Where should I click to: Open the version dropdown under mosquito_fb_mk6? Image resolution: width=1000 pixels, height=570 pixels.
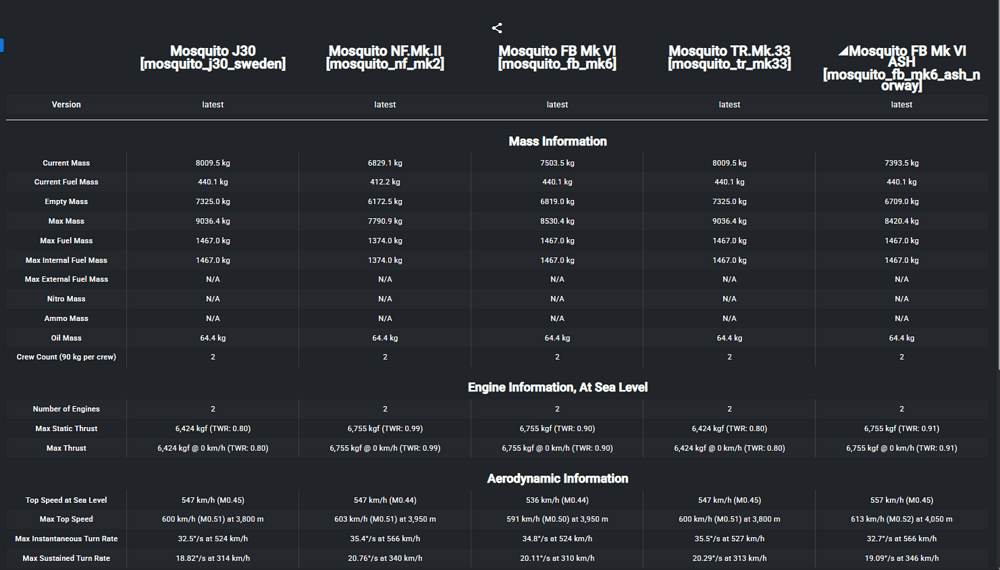[x=557, y=105]
